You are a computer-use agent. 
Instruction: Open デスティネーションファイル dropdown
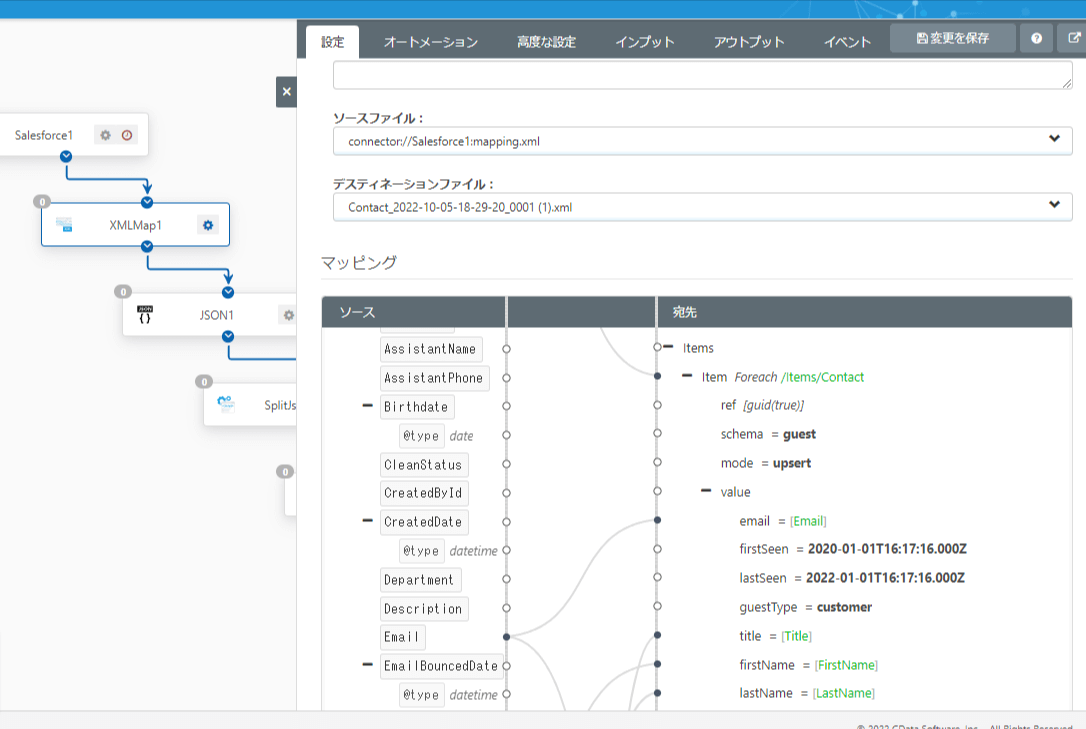(x=702, y=207)
